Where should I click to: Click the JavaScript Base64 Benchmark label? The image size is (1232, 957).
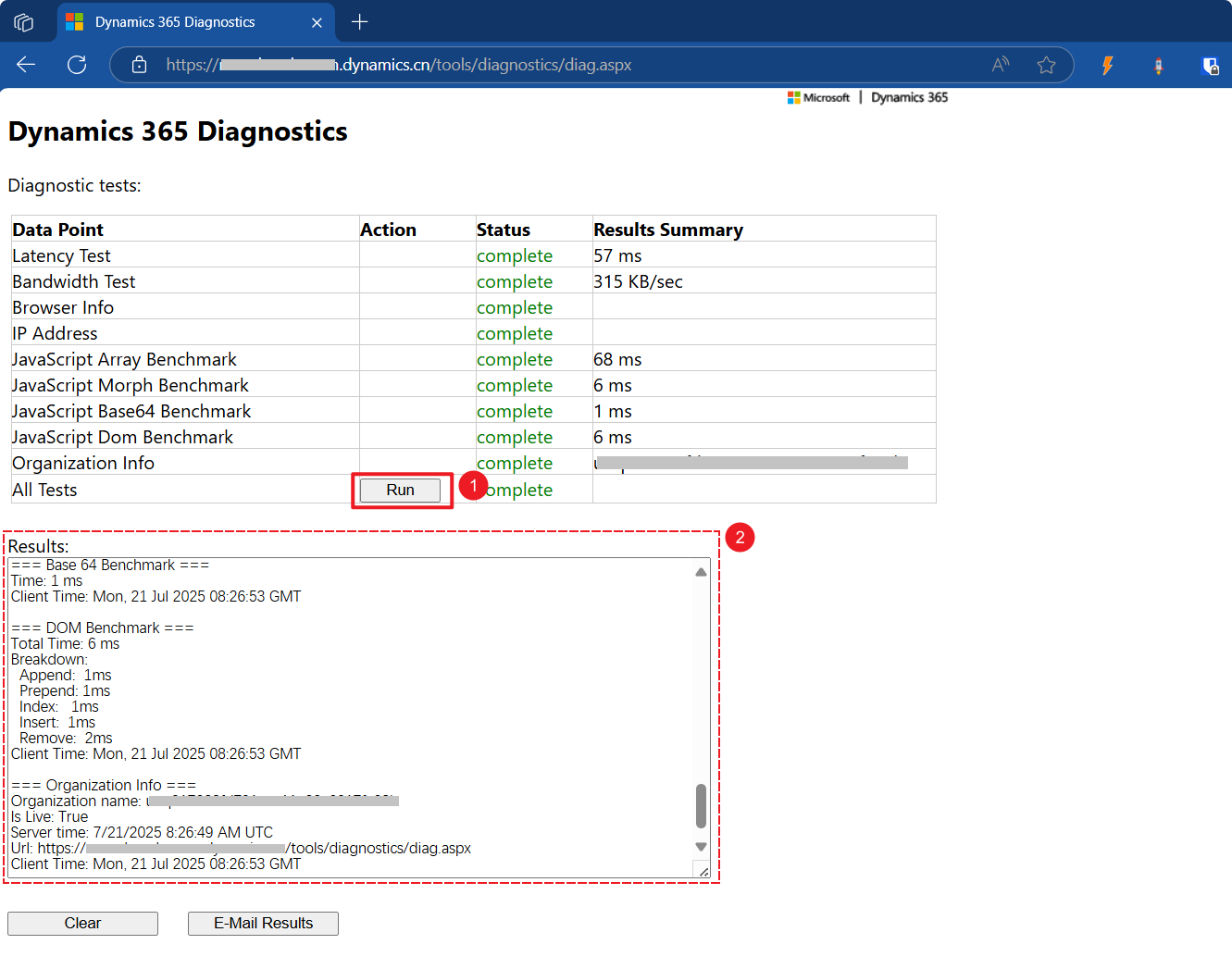131,411
